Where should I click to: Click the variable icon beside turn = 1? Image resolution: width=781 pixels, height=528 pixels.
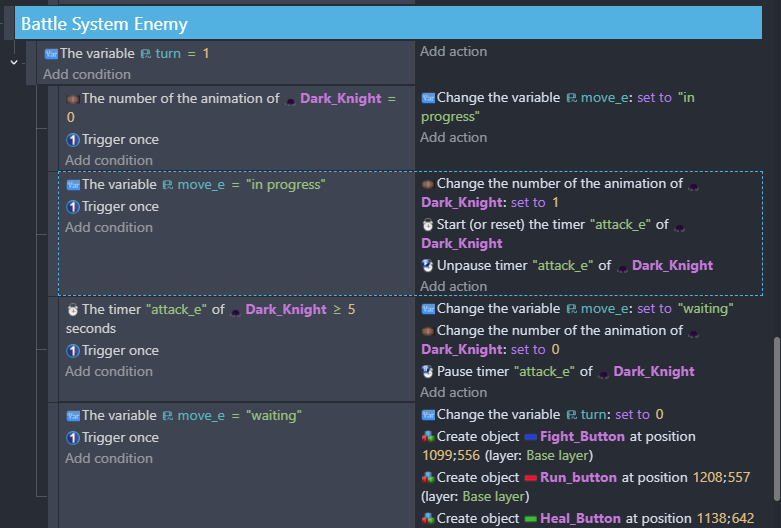[x=51, y=53]
